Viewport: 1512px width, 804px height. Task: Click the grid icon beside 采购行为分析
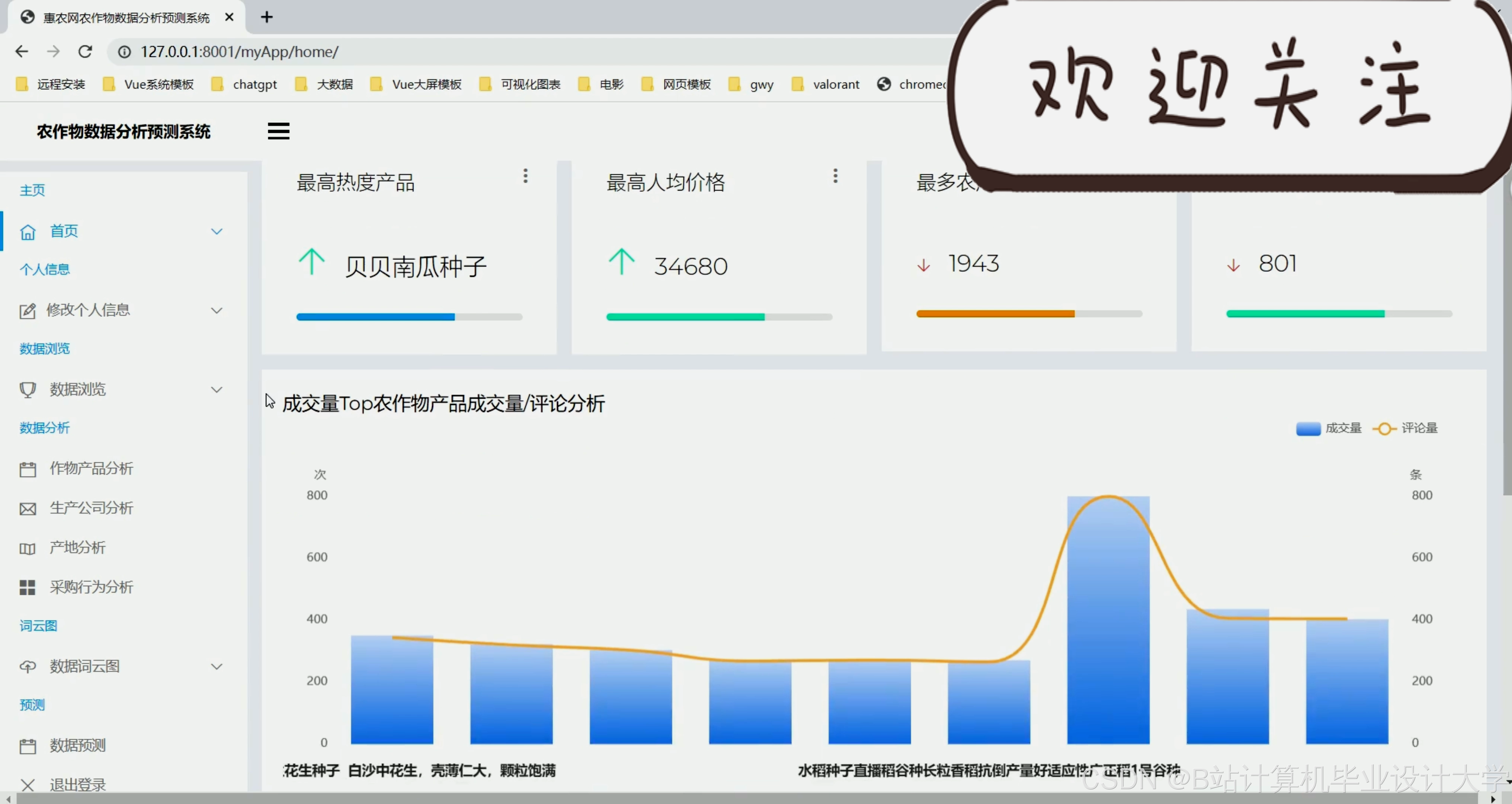click(28, 587)
